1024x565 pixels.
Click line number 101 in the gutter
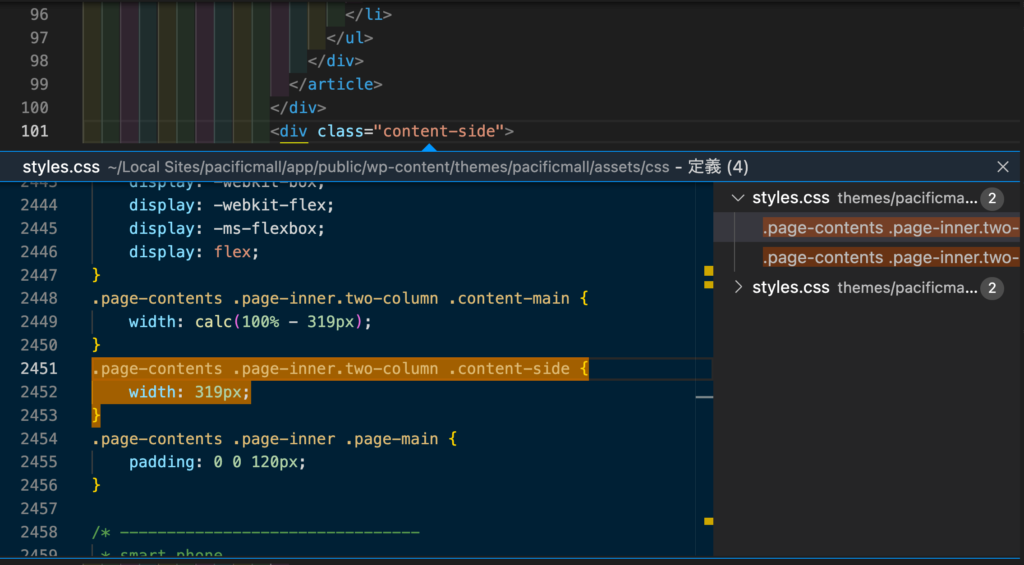(x=35, y=131)
